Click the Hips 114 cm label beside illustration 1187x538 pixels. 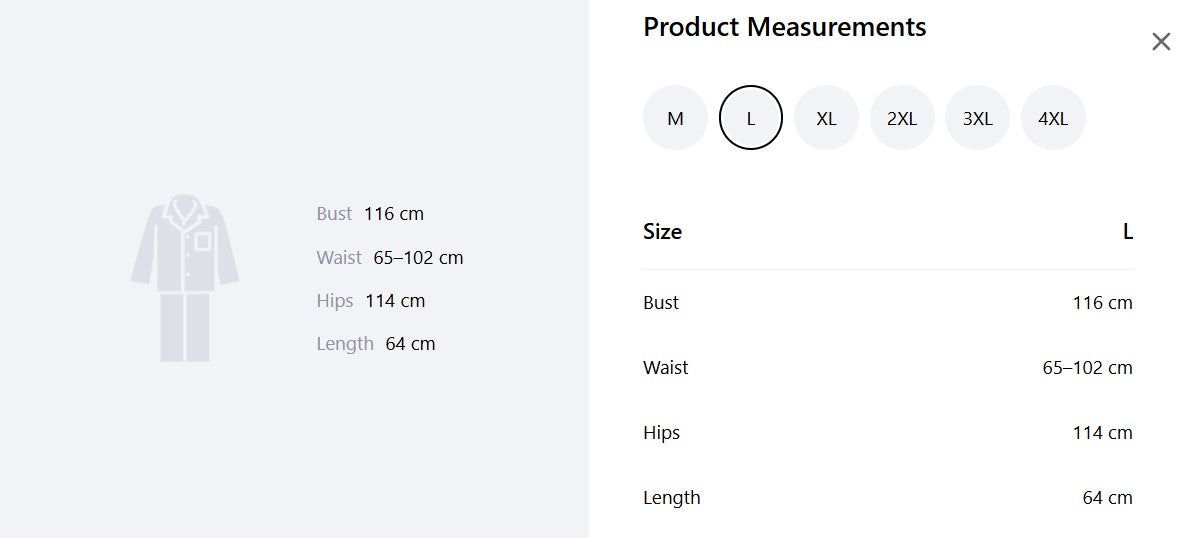pyautogui.click(x=371, y=301)
